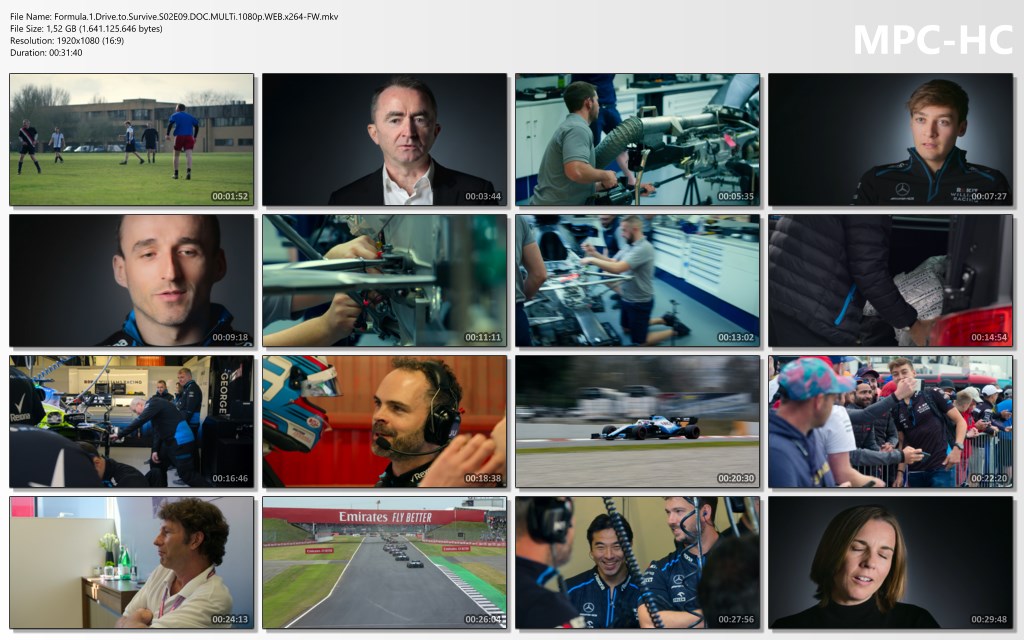The width and height of the screenshot is (1024, 640).
Task: Click the 00:09:18 timestamp label
Action: [x=229, y=338]
